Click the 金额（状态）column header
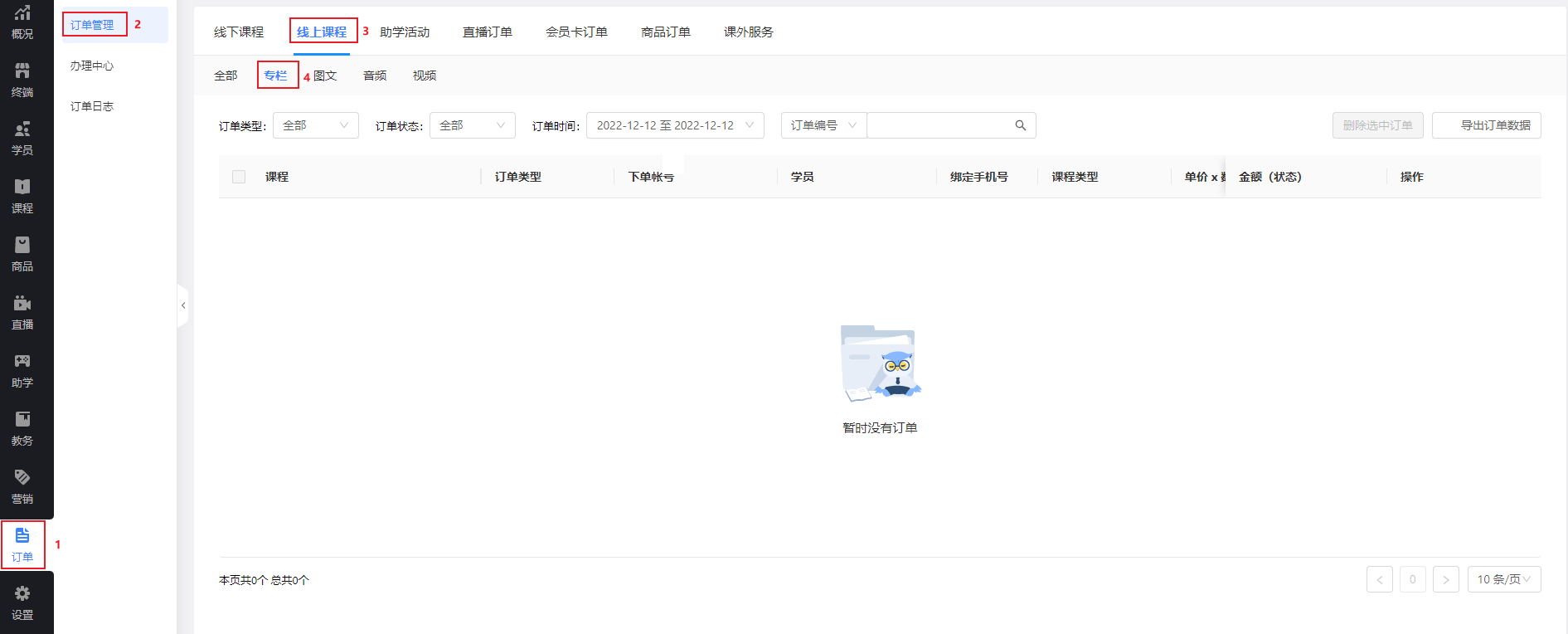Image resolution: width=1568 pixels, height=634 pixels. click(x=1270, y=177)
